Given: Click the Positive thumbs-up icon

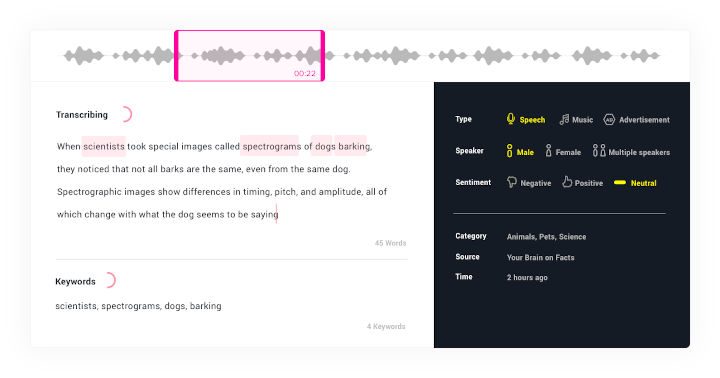Looking at the screenshot, I should click(567, 182).
